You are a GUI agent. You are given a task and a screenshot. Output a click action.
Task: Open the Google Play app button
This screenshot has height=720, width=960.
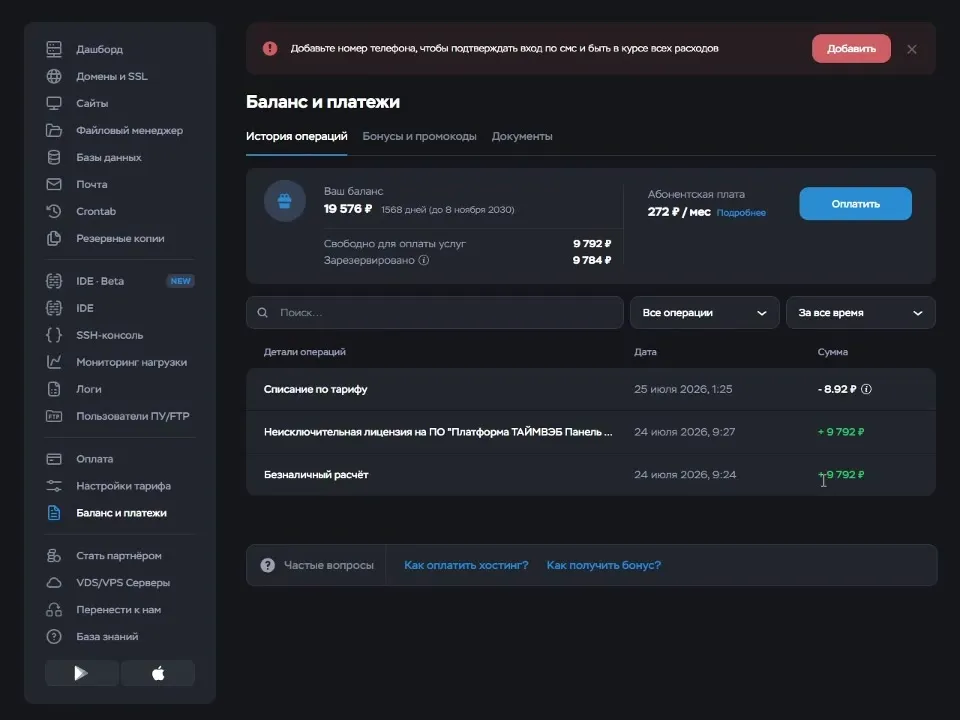point(81,673)
